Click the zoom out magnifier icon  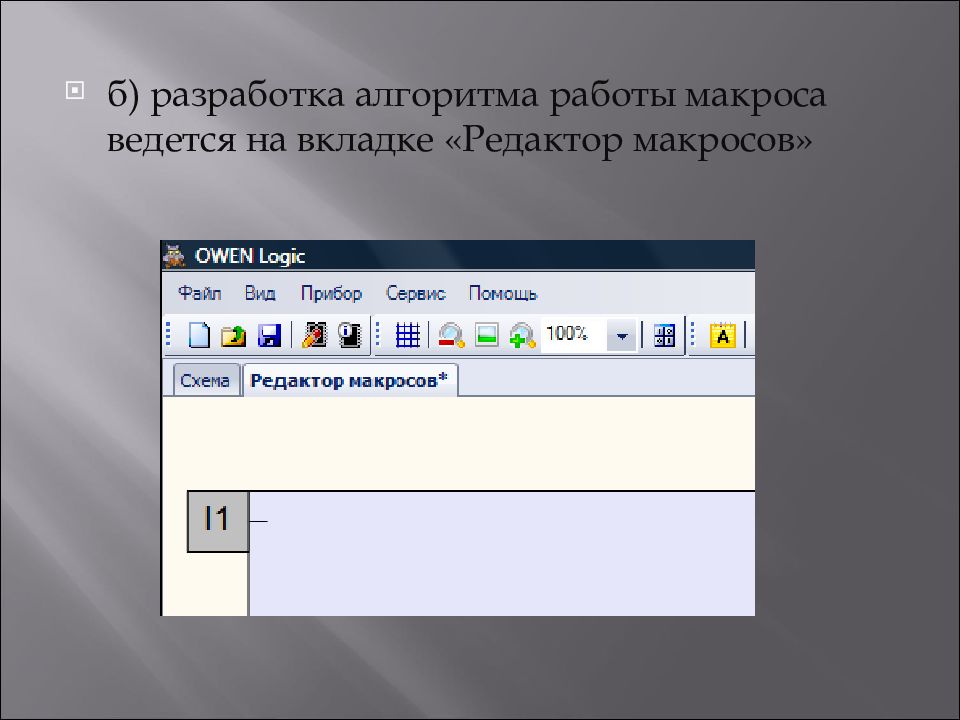[x=451, y=336]
